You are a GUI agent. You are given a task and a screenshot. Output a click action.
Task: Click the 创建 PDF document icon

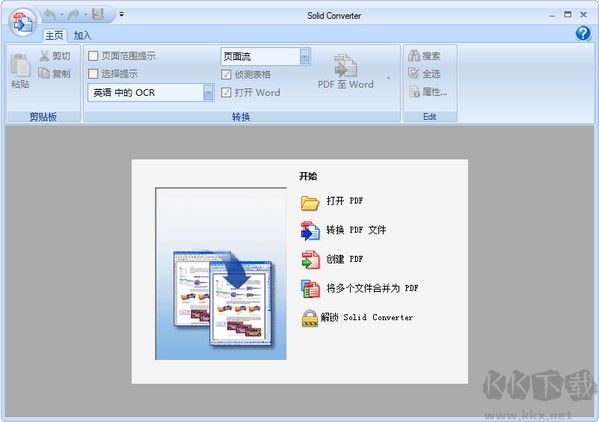[x=310, y=260]
